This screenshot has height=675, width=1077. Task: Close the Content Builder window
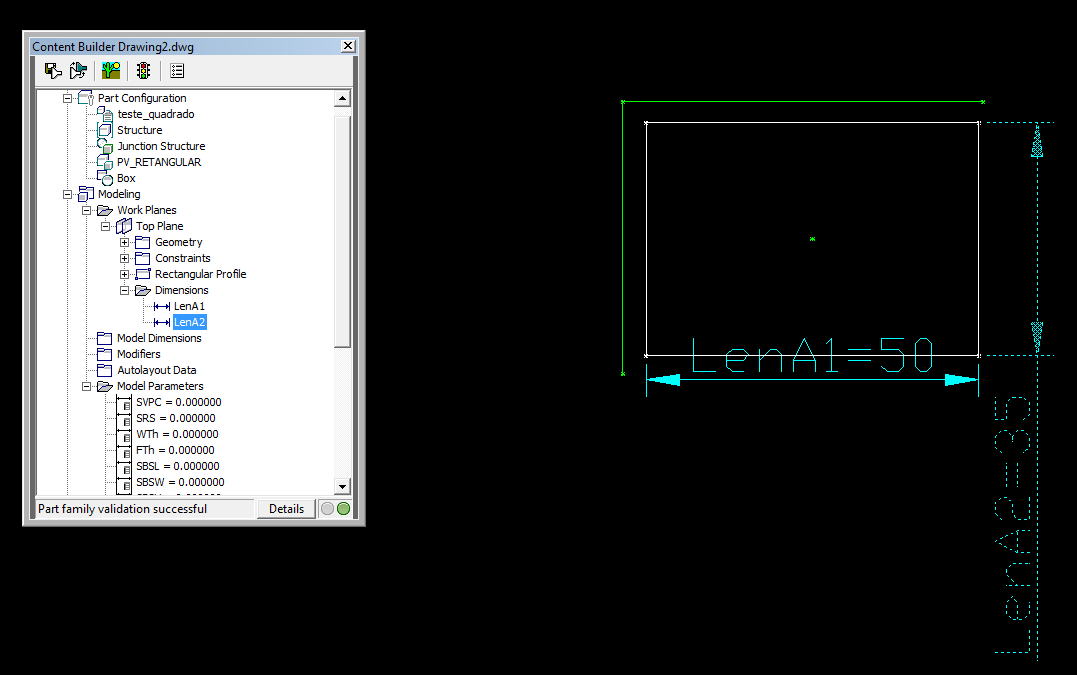point(348,46)
